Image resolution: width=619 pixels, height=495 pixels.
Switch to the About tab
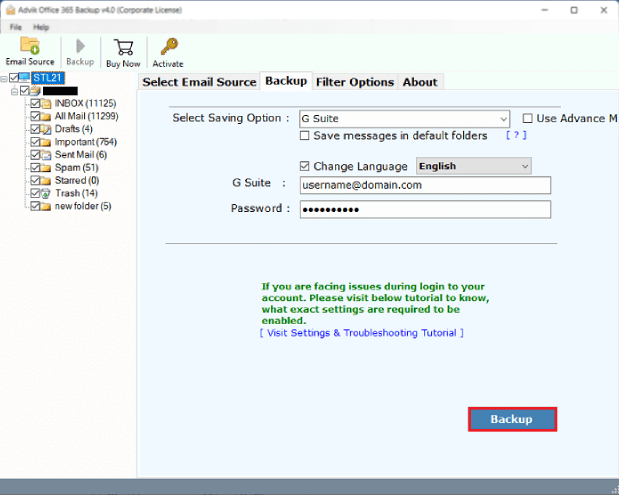420,82
